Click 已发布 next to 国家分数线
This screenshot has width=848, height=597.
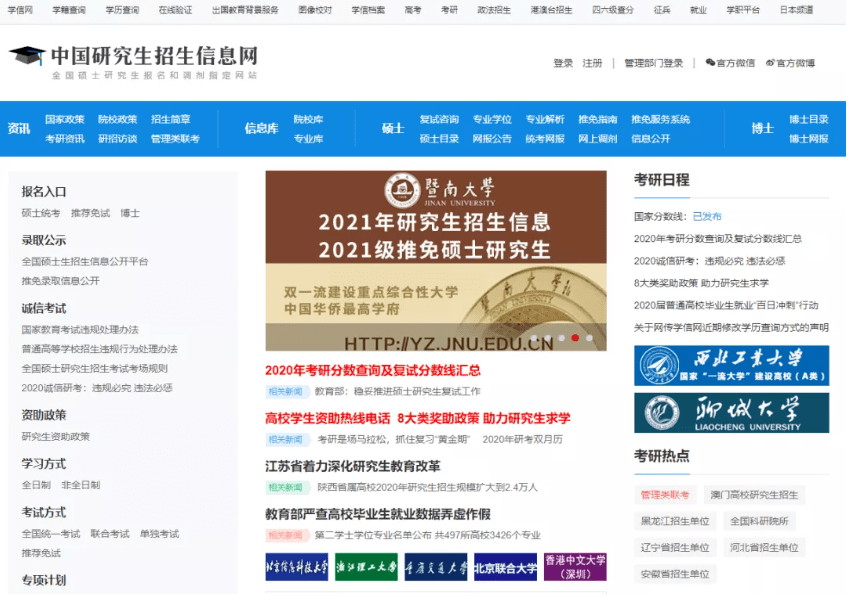[707, 216]
